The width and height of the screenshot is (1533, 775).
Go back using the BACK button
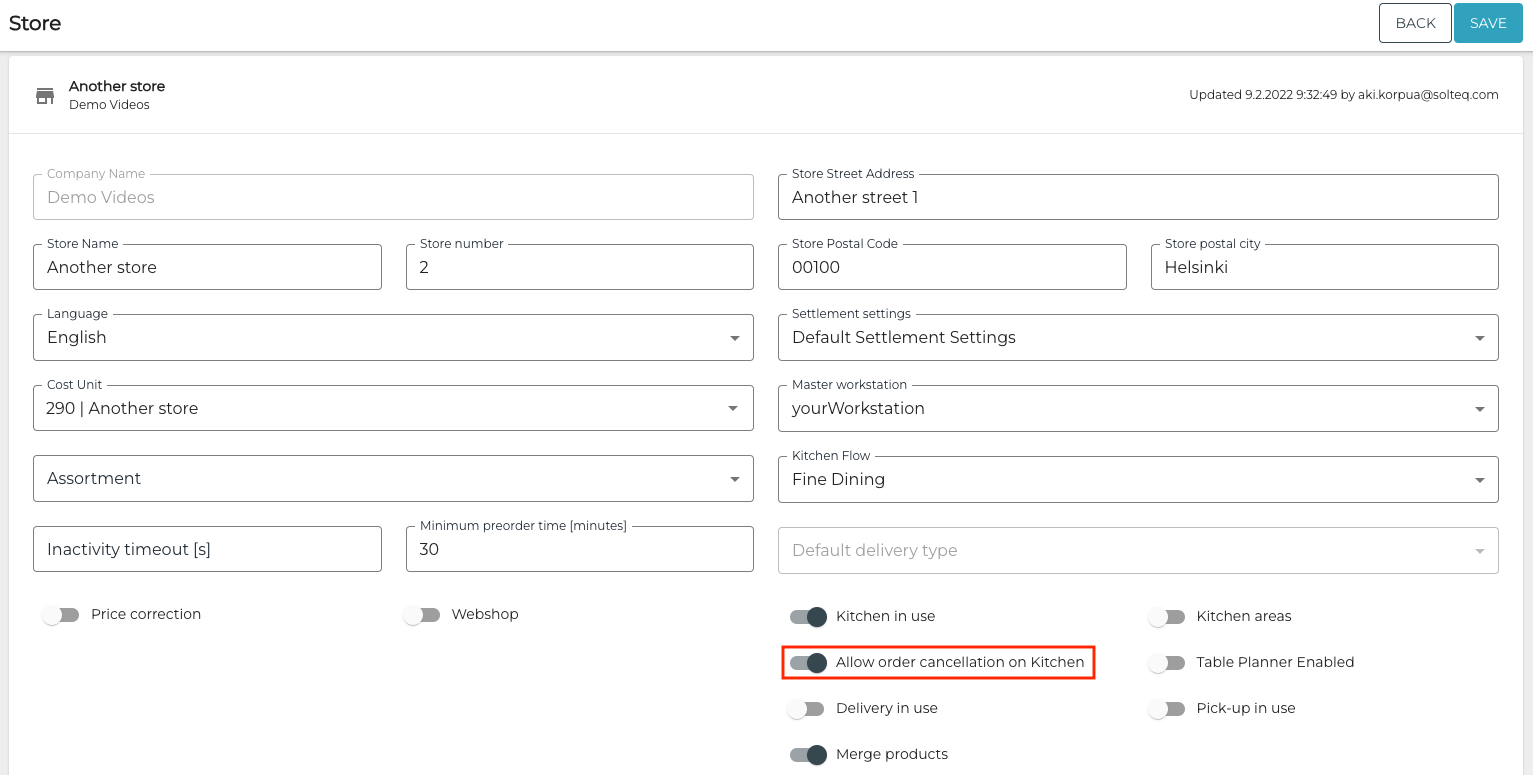pos(1414,23)
